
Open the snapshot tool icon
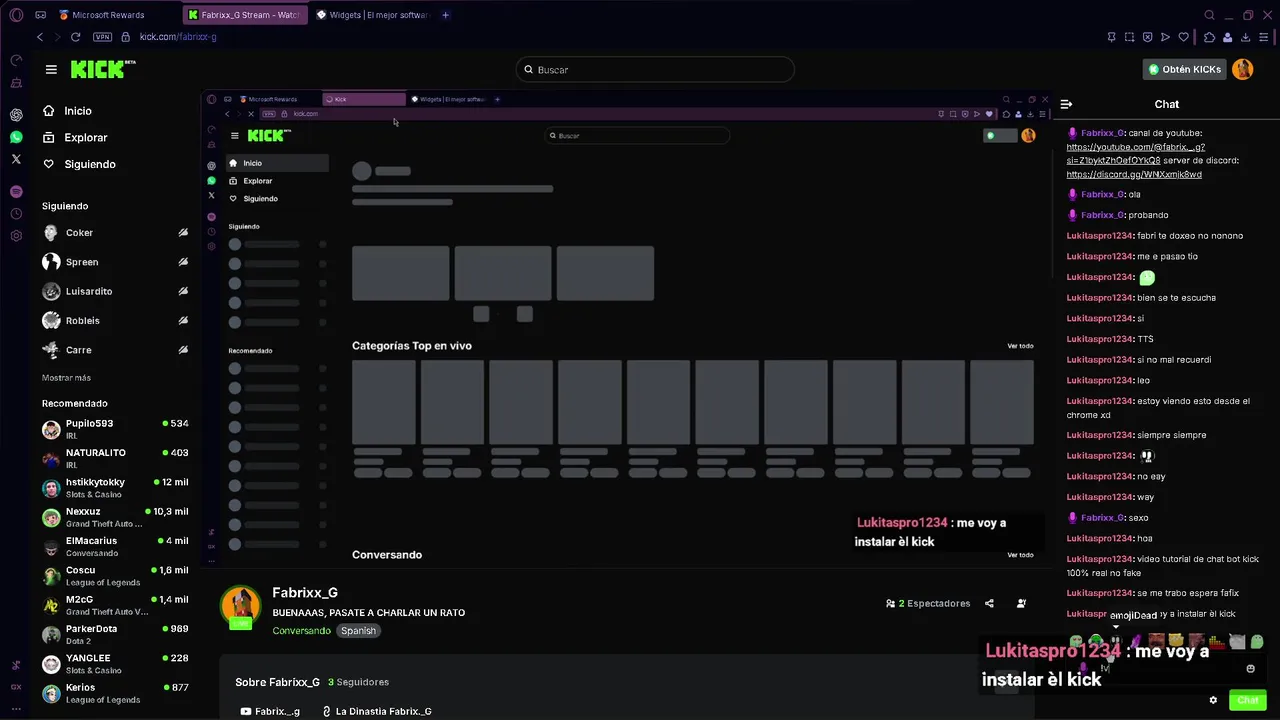(x=1129, y=37)
